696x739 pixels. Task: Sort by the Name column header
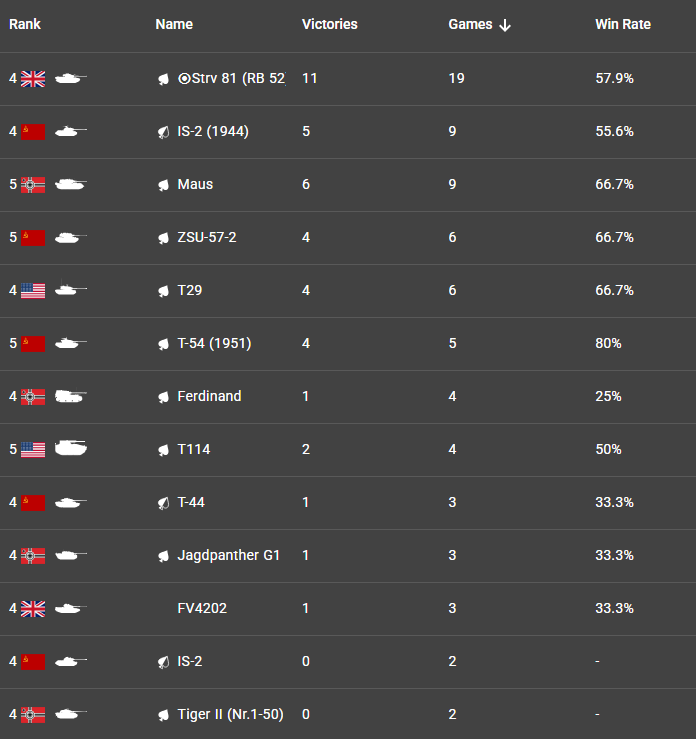click(x=174, y=24)
